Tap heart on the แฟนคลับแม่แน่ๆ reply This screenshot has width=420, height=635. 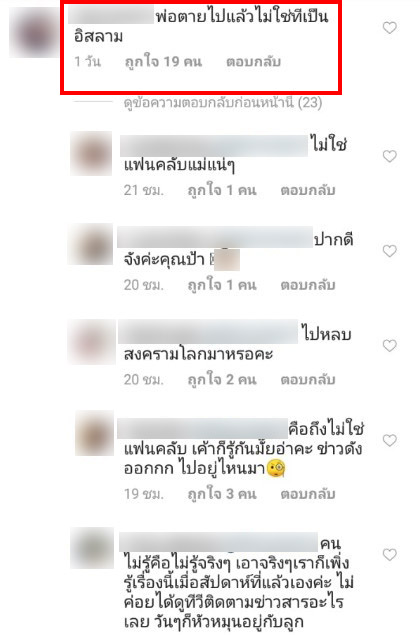click(x=390, y=156)
